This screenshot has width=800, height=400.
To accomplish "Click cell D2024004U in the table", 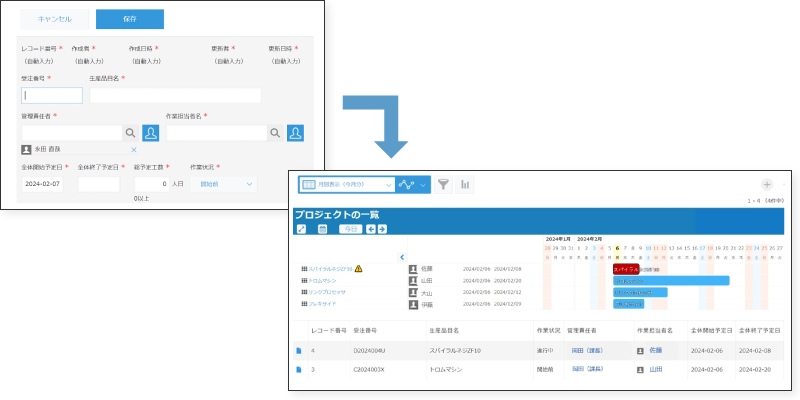I will pyautogui.click(x=369, y=351).
